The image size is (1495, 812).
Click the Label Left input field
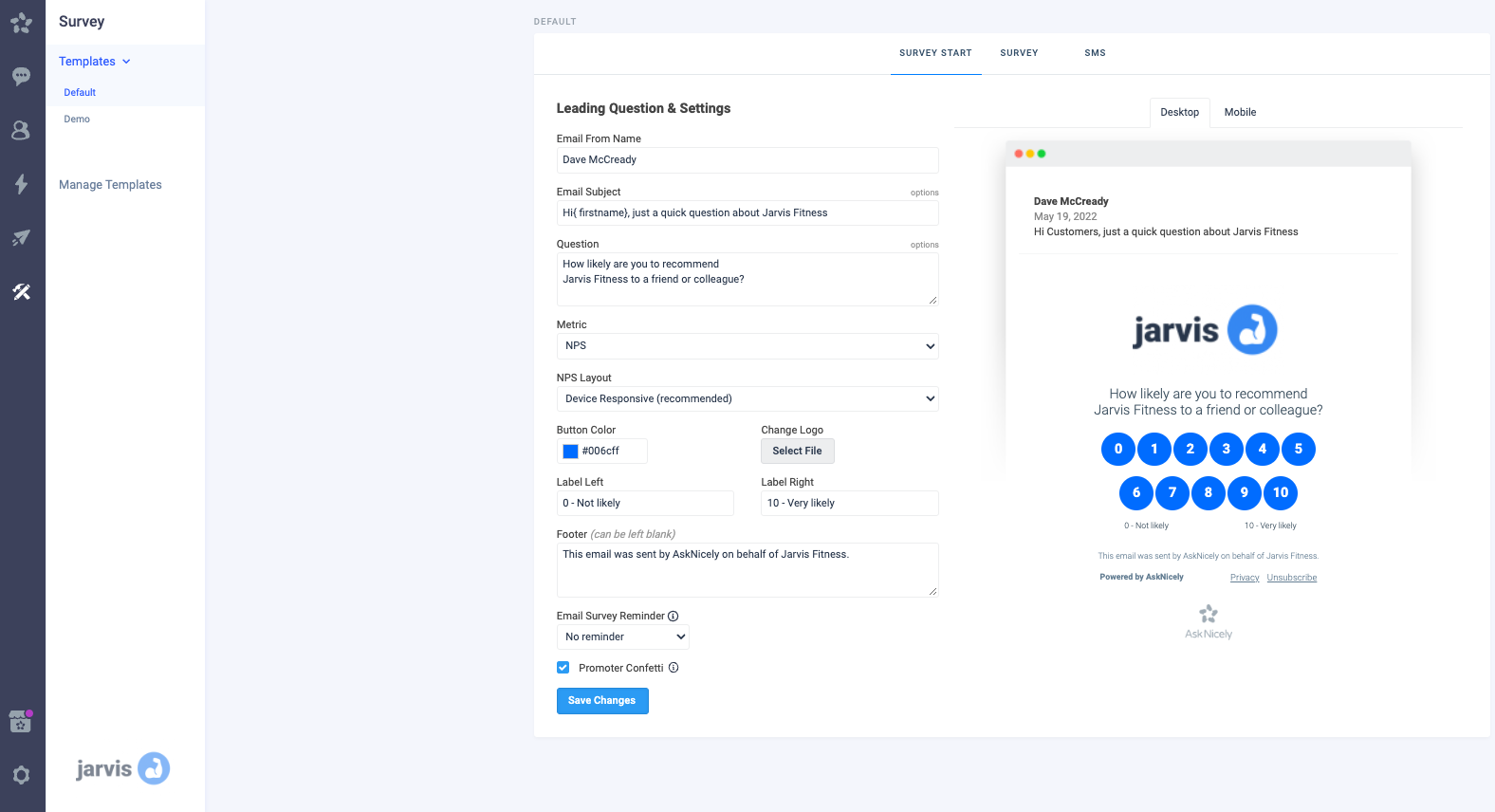[645, 504]
